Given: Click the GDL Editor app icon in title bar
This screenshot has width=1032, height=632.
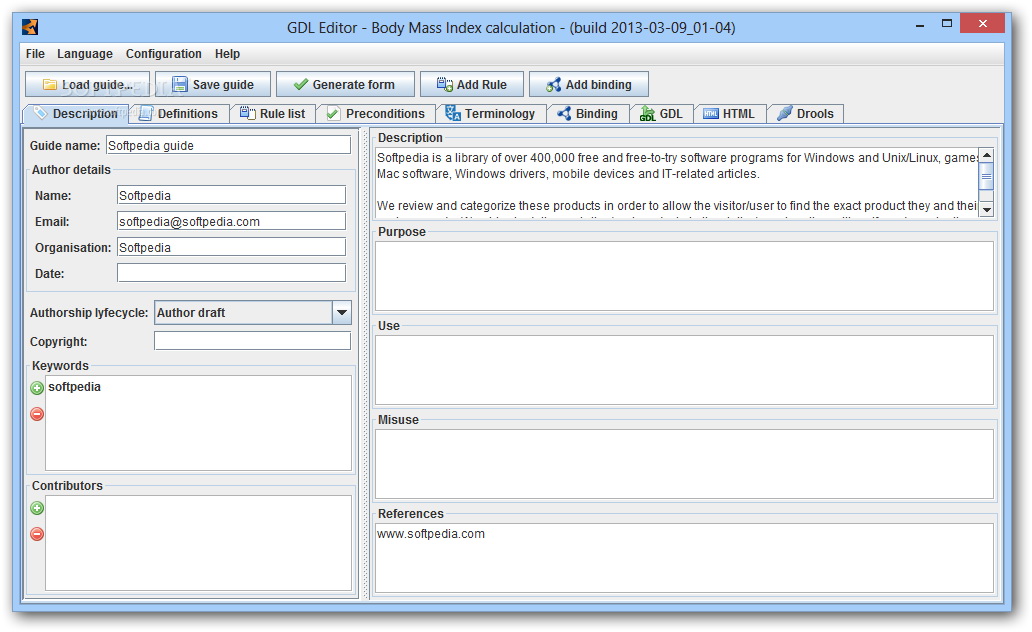Looking at the screenshot, I should [30, 27].
